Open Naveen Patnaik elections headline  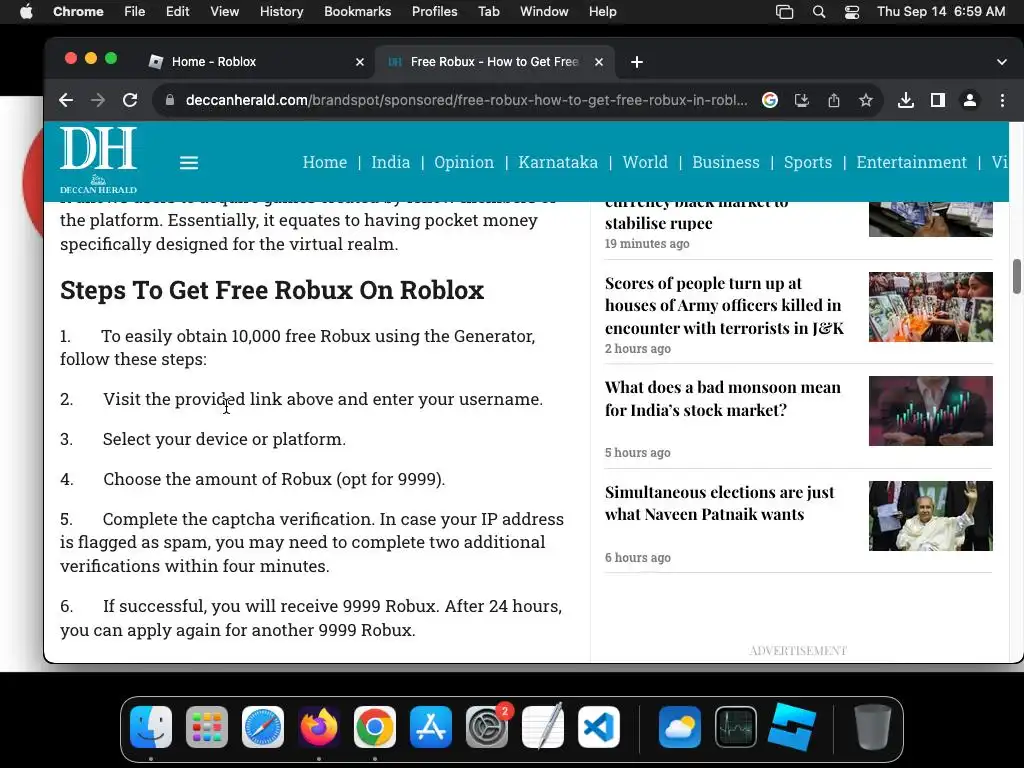719,503
